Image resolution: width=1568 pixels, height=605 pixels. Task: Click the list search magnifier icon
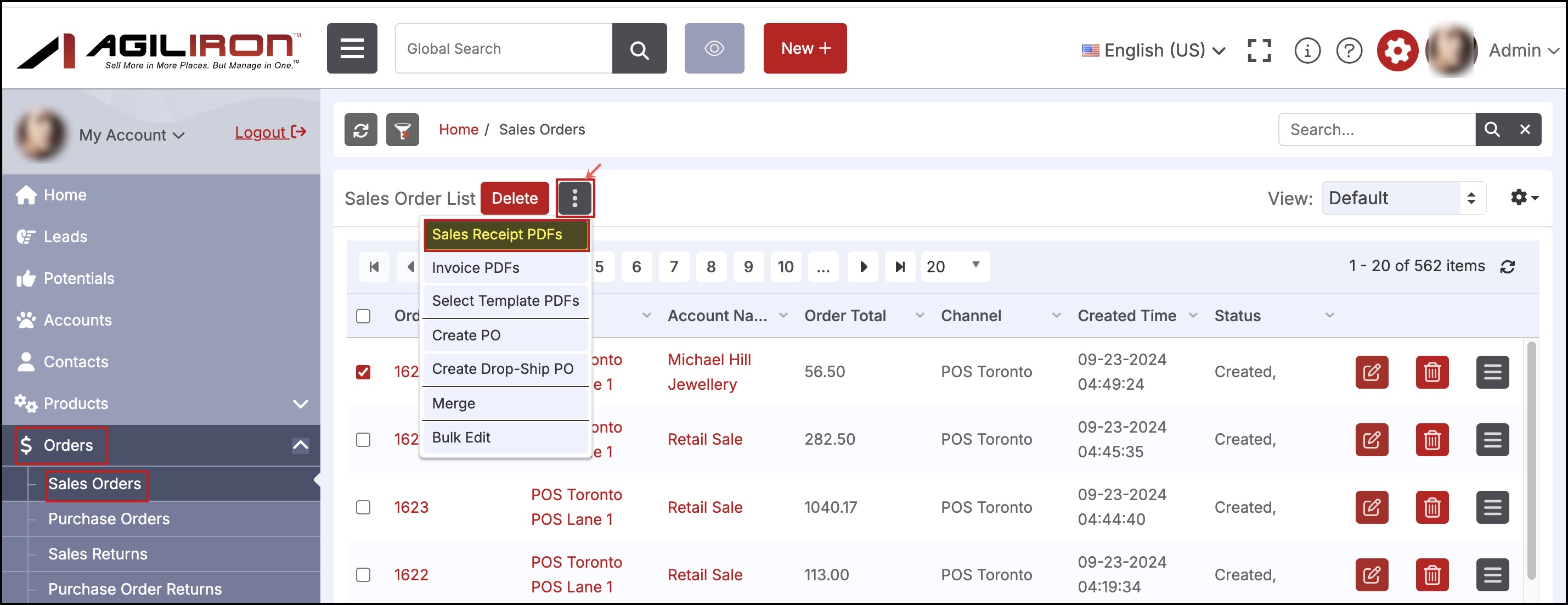pyautogui.click(x=1492, y=129)
